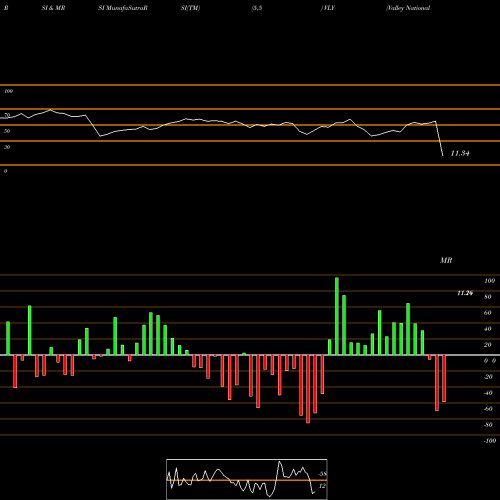The image size is (500, 500).
Task: Click the 'Valley National' title text
Action: [408, 8]
